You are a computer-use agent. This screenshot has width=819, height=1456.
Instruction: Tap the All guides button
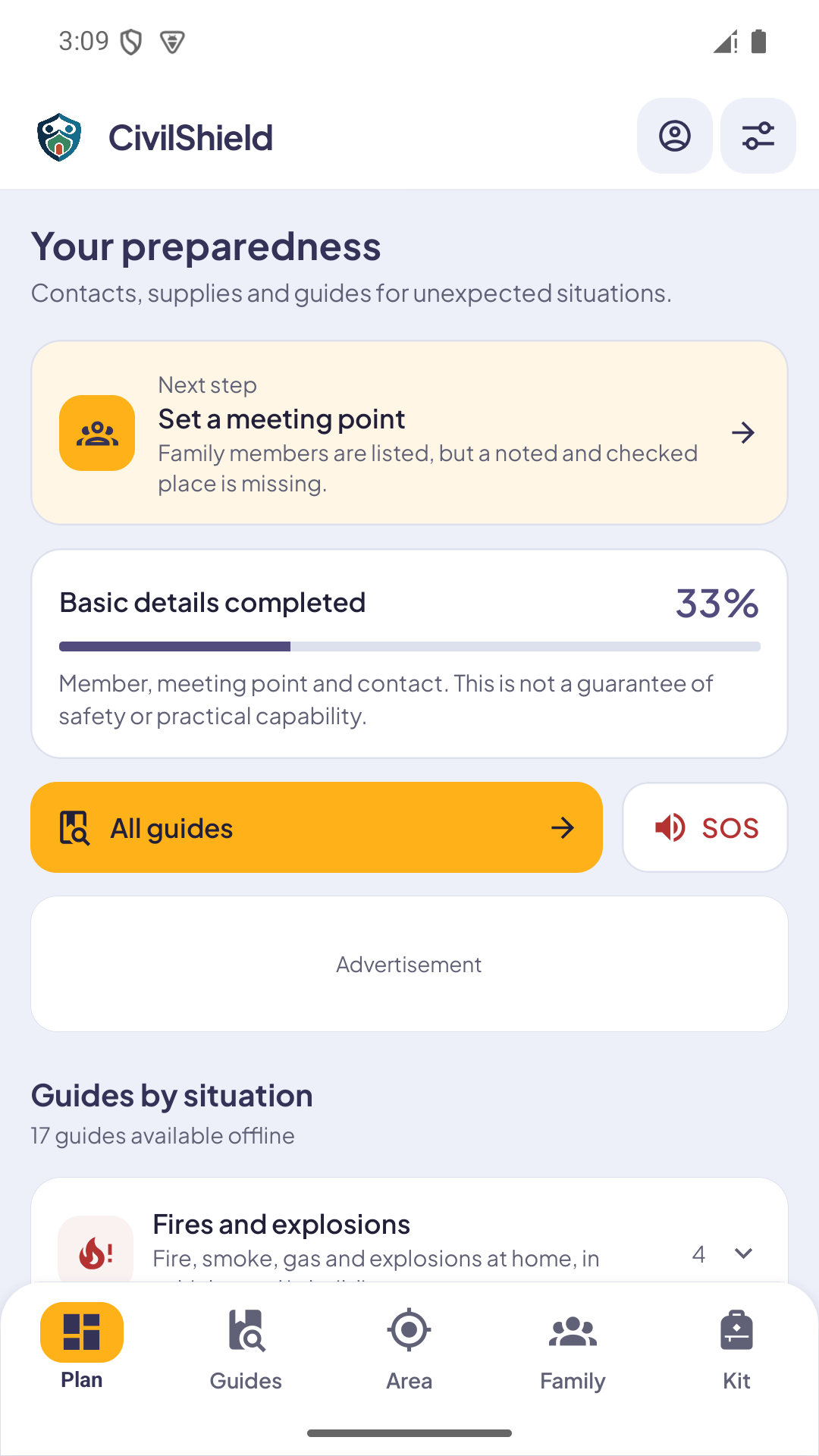coord(316,827)
